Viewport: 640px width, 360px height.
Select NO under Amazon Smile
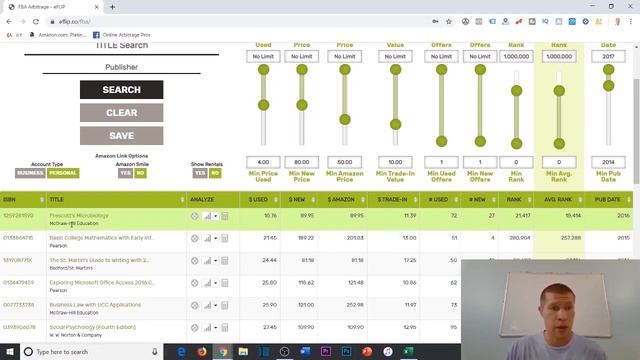point(140,173)
